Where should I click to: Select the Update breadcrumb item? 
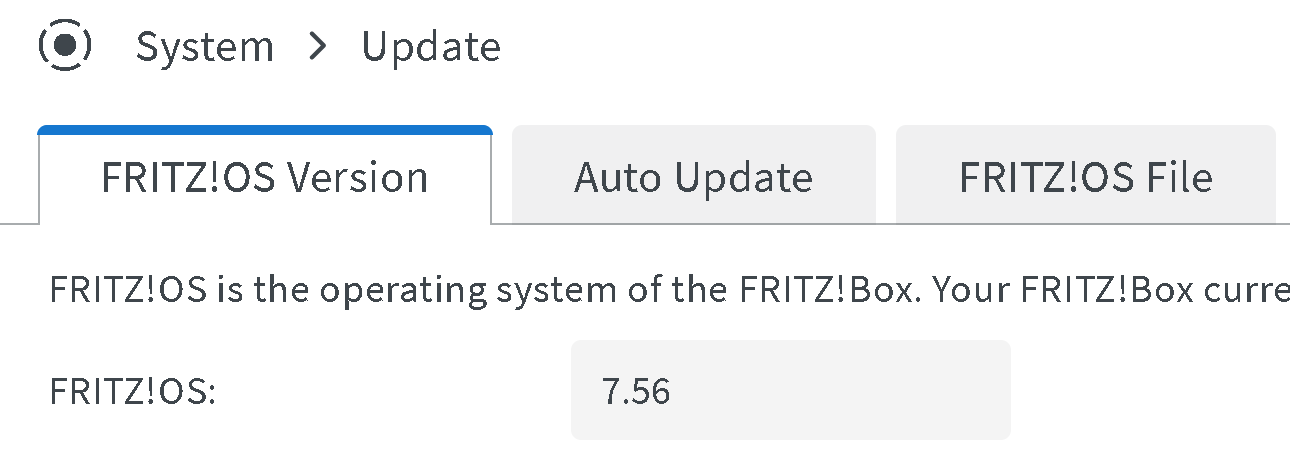pyautogui.click(x=431, y=47)
